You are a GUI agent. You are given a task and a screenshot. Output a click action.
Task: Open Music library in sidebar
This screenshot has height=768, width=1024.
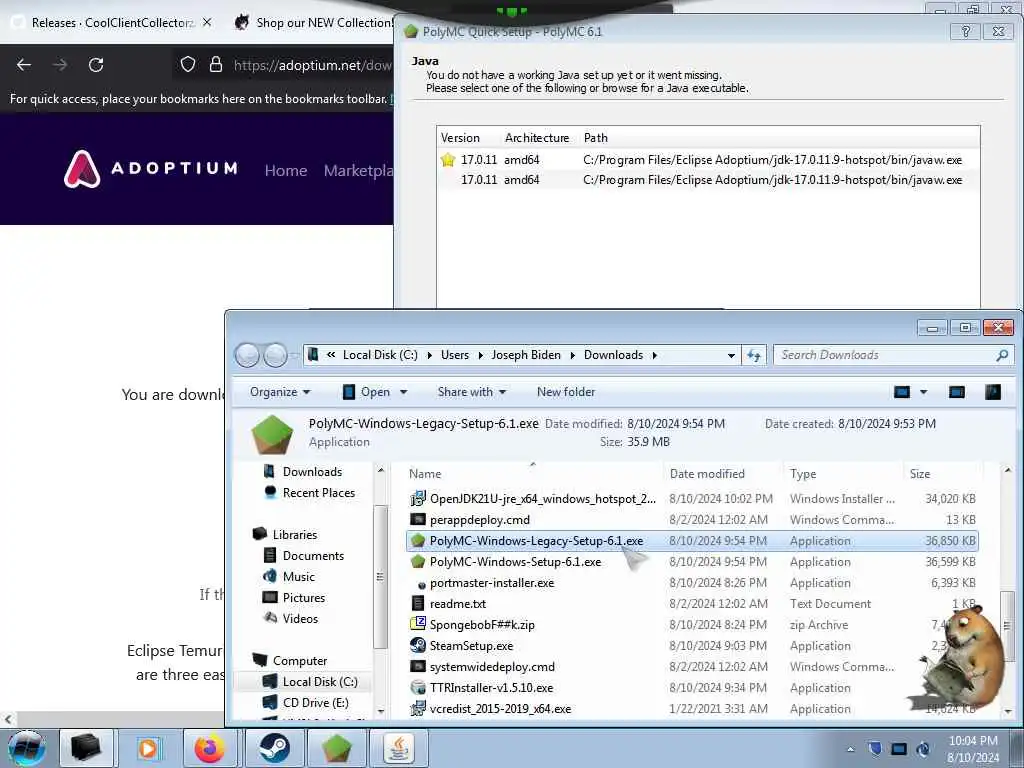pos(289,576)
